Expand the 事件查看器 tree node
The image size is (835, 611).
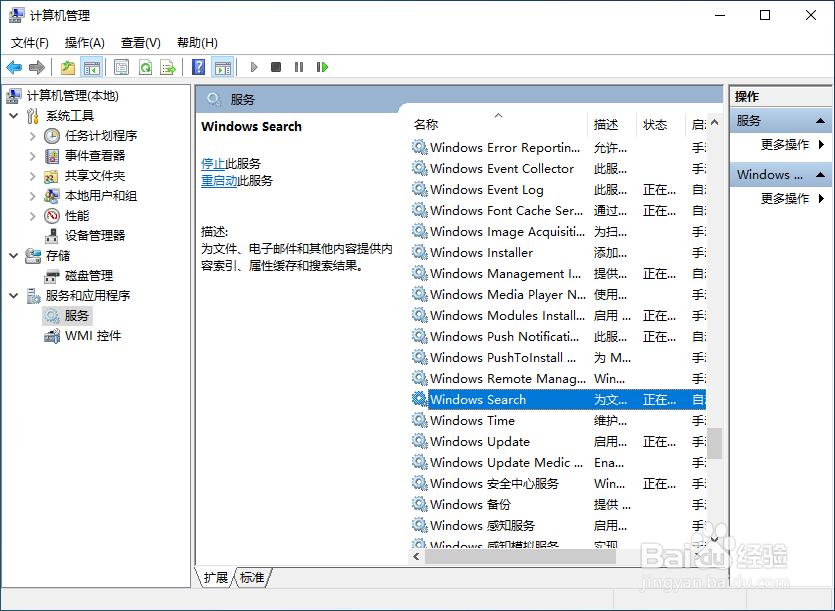[x=30, y=155]
